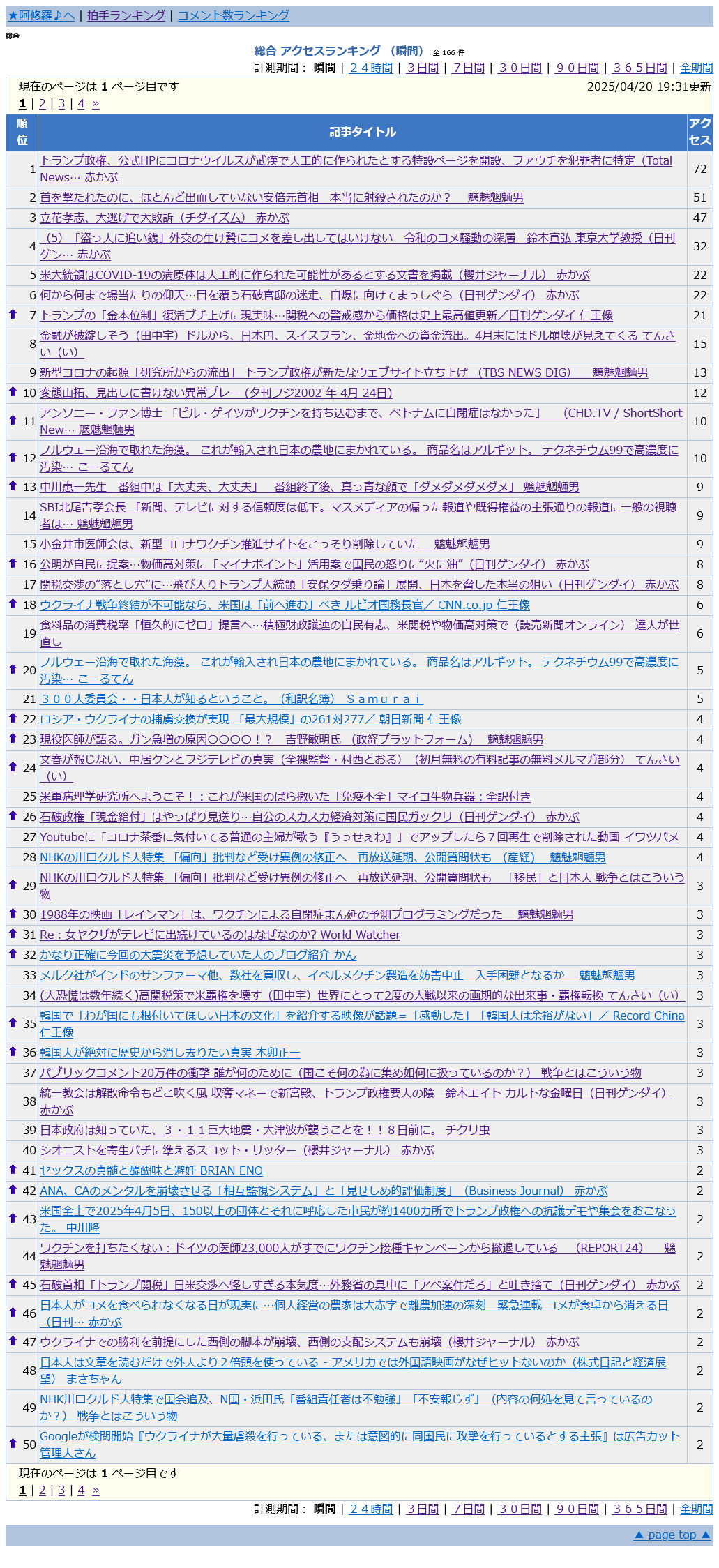Open the 関税交渉の"落とし穴" article

pyautogui.click(x=359, y=585)
